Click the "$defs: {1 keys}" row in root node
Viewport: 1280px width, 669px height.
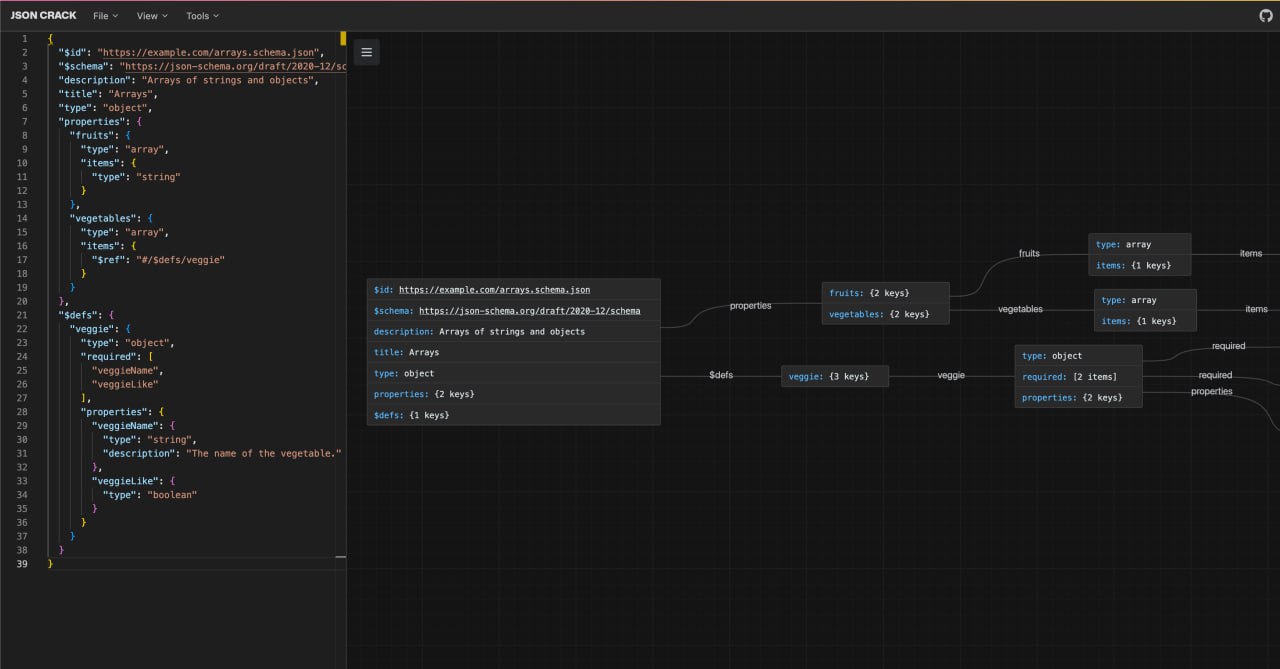click(513, 415)
